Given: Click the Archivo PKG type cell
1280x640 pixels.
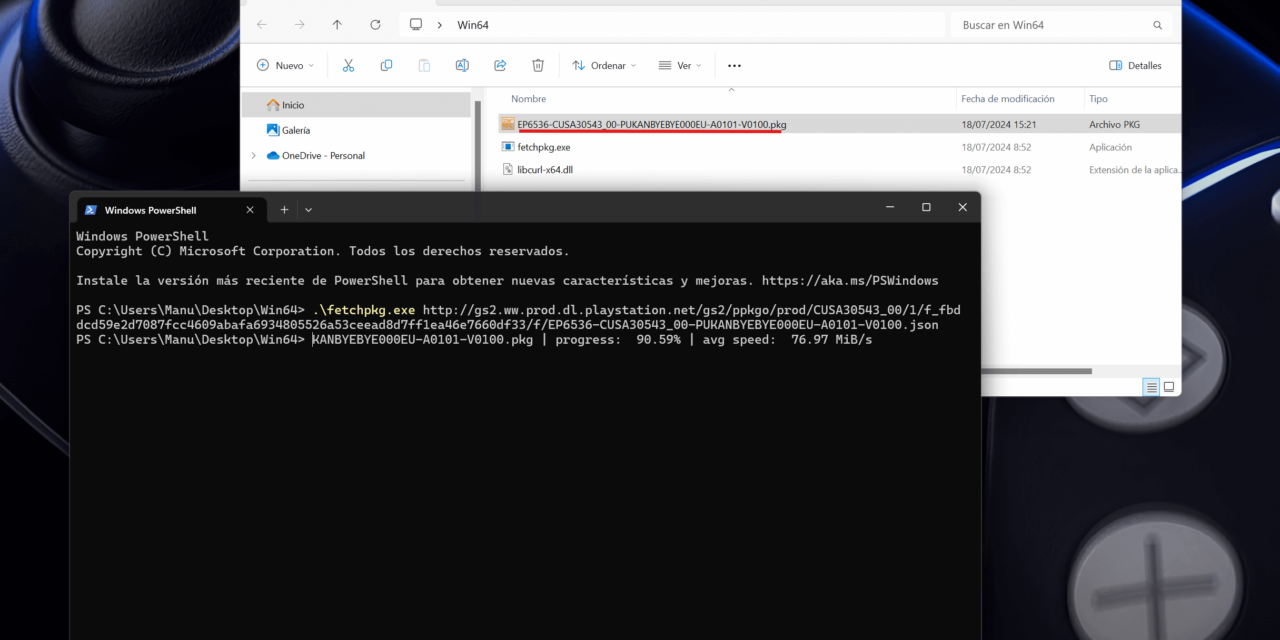Looking at the screenshot, I should [1114, 125].
